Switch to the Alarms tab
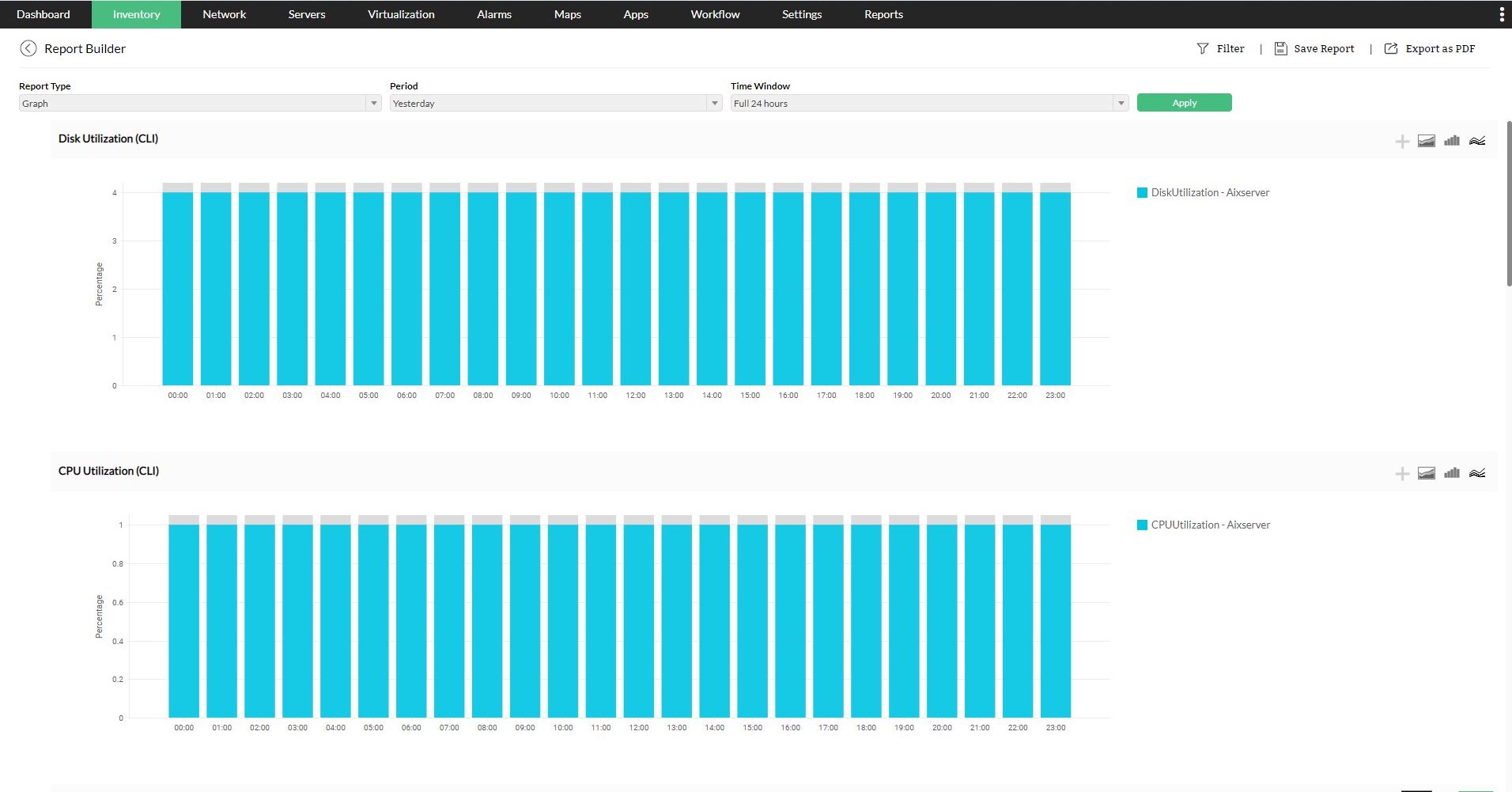Viewport: 1512px width, 792px height. pyautogui.click(x=493, y=13)
